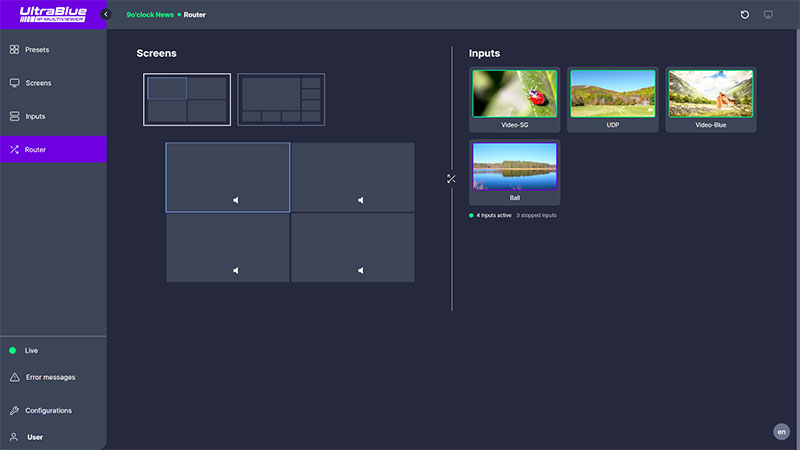Viewport: 800px width, 450px height.
Task: Select the UDP input thumbnail
Action: (x=612, y=95)
